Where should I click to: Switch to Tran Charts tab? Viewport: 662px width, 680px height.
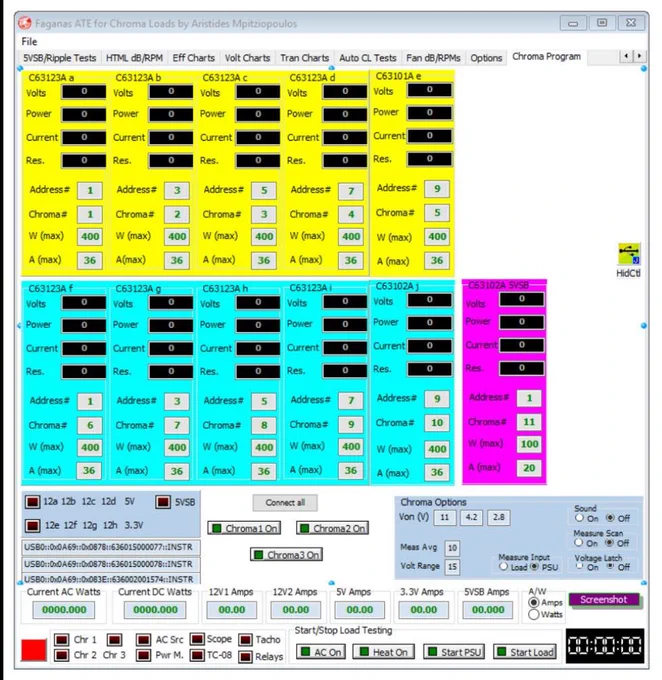click(305, 58)
